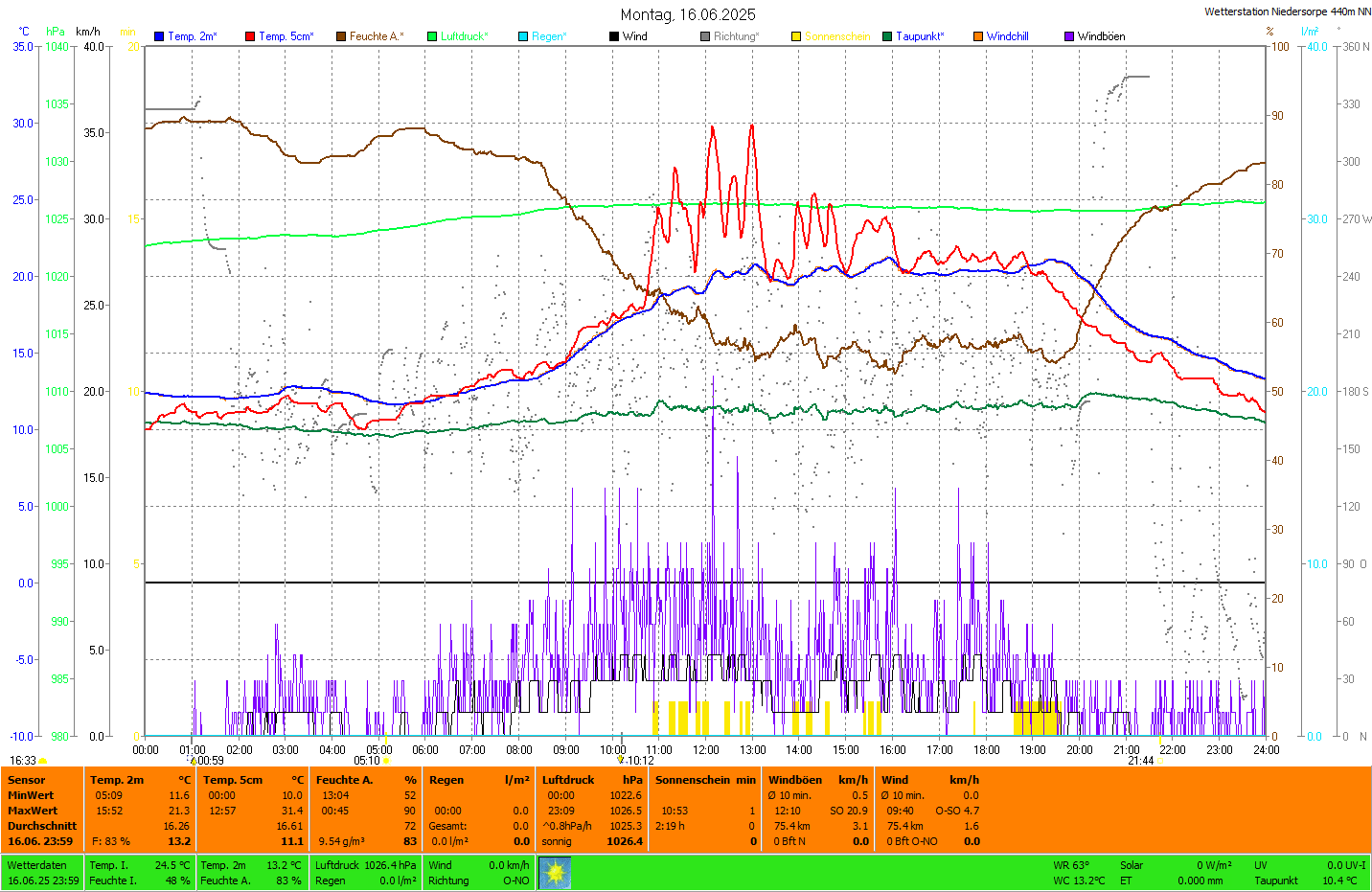The width and height of the screenshot is (1372, 892).
Task: Click the purple Windböen legend square
Action: 1069,36
